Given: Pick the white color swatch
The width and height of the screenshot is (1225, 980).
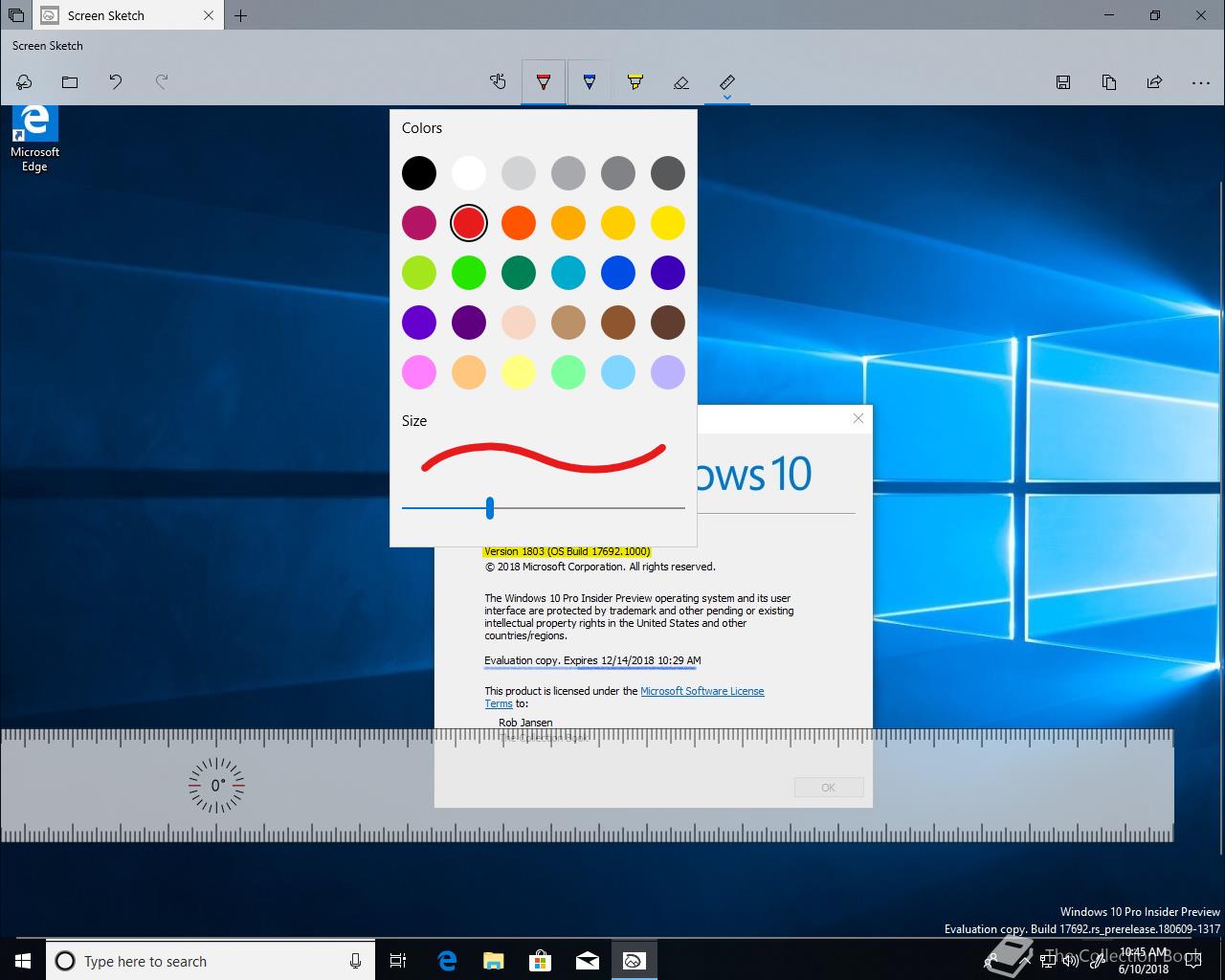Looking at the screenshot, I should coord(469,173).
